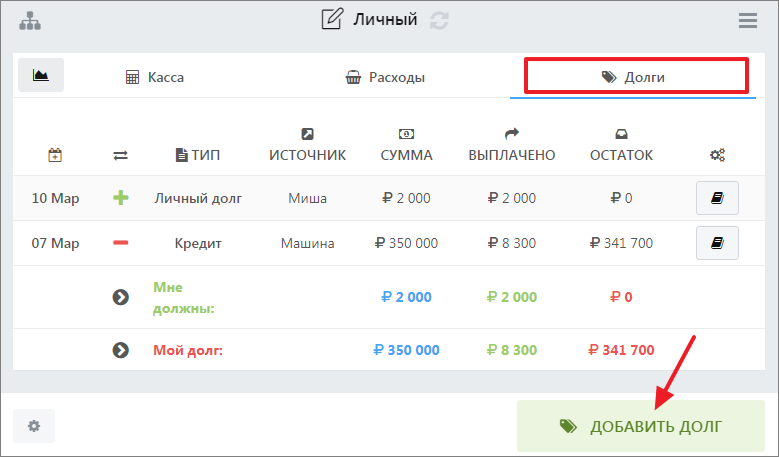Switch to the Касса tab
The width and height of the screenshot is (779, 457).
[x=154, y=77]
